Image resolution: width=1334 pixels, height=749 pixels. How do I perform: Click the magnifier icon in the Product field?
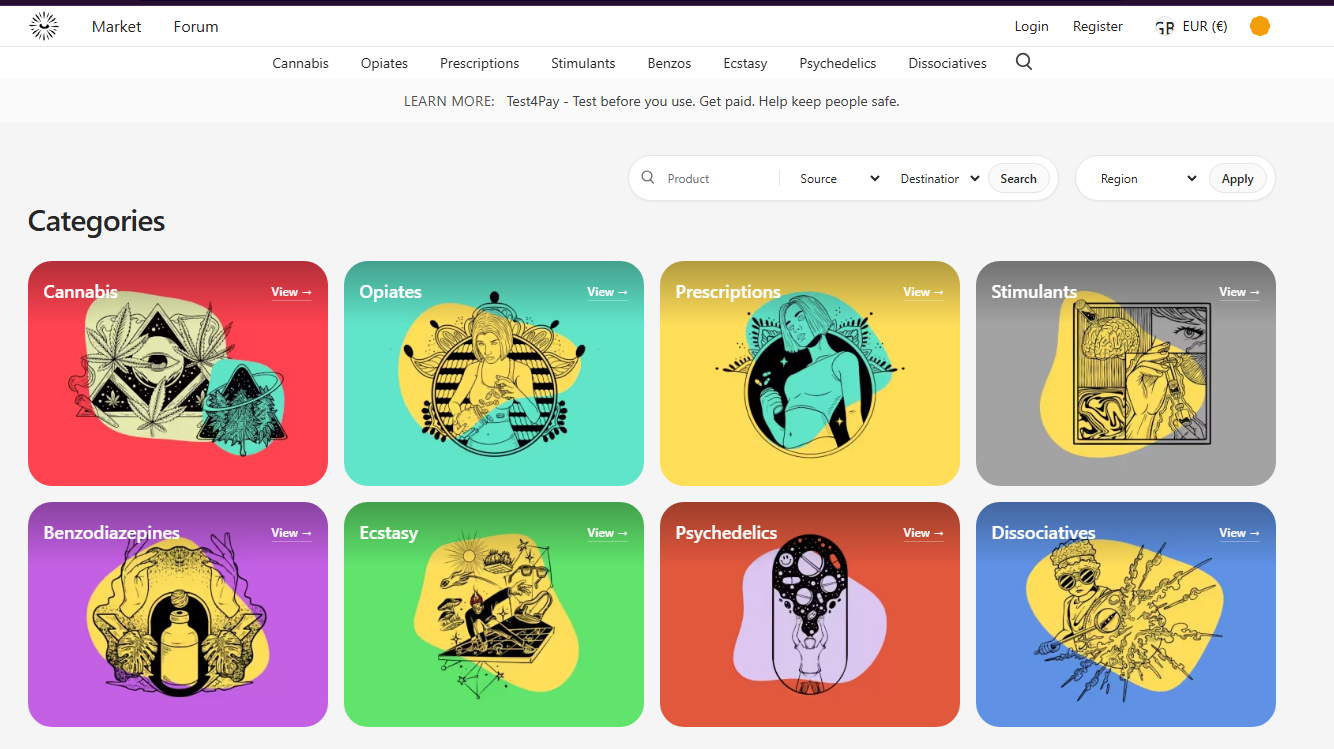648,178
